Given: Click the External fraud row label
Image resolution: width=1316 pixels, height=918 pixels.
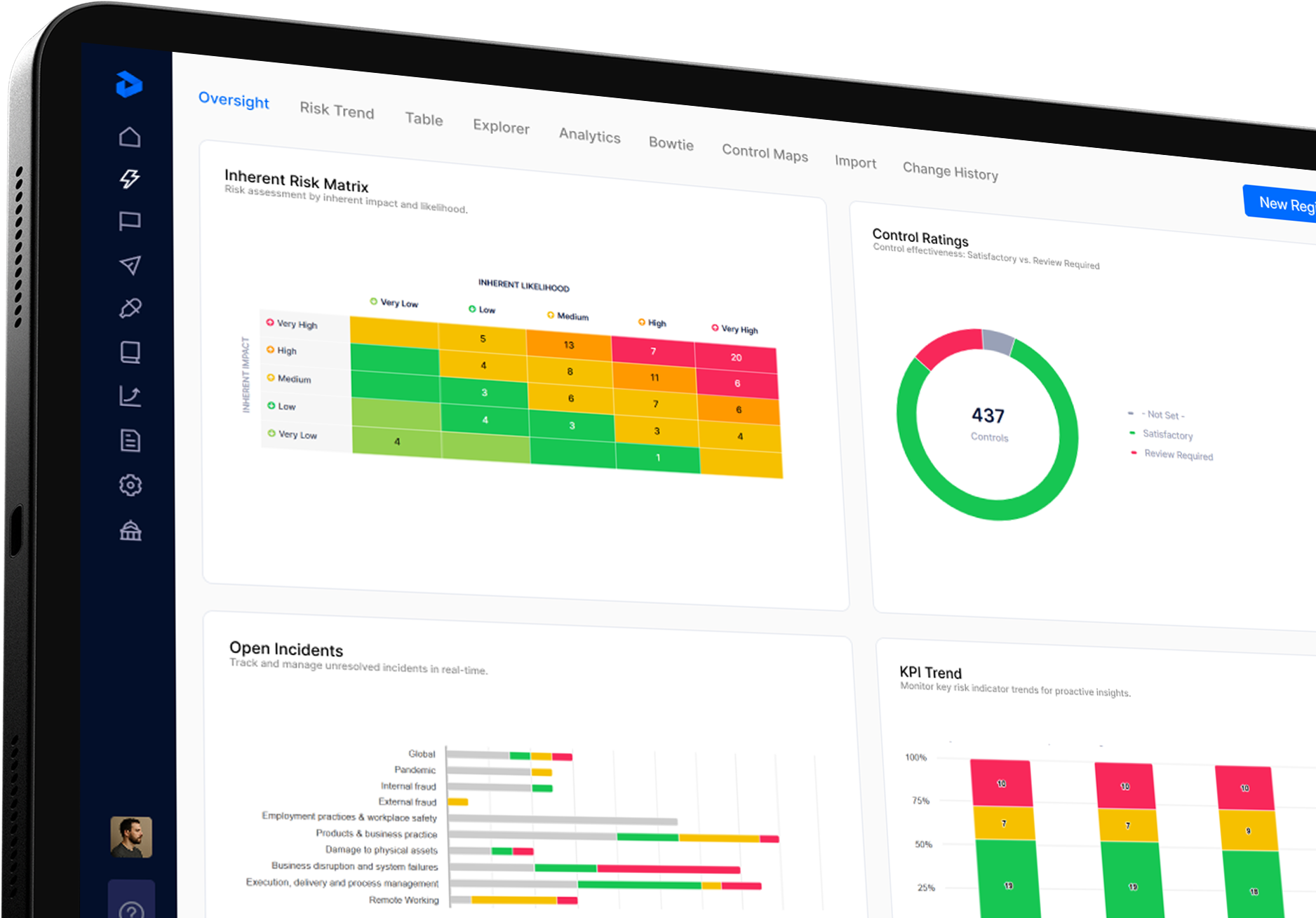Looking at the screenshot, I should (x=408, y=802).
